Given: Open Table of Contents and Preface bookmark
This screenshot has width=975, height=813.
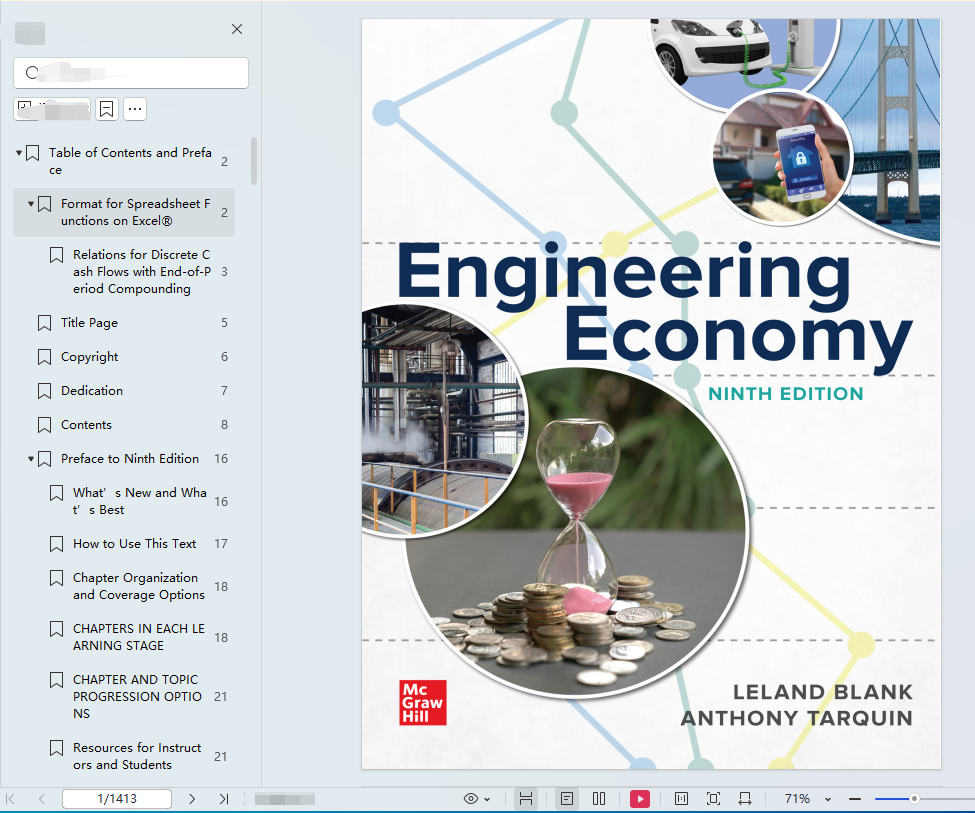Looking at the screenshot, I should (130, 161).
